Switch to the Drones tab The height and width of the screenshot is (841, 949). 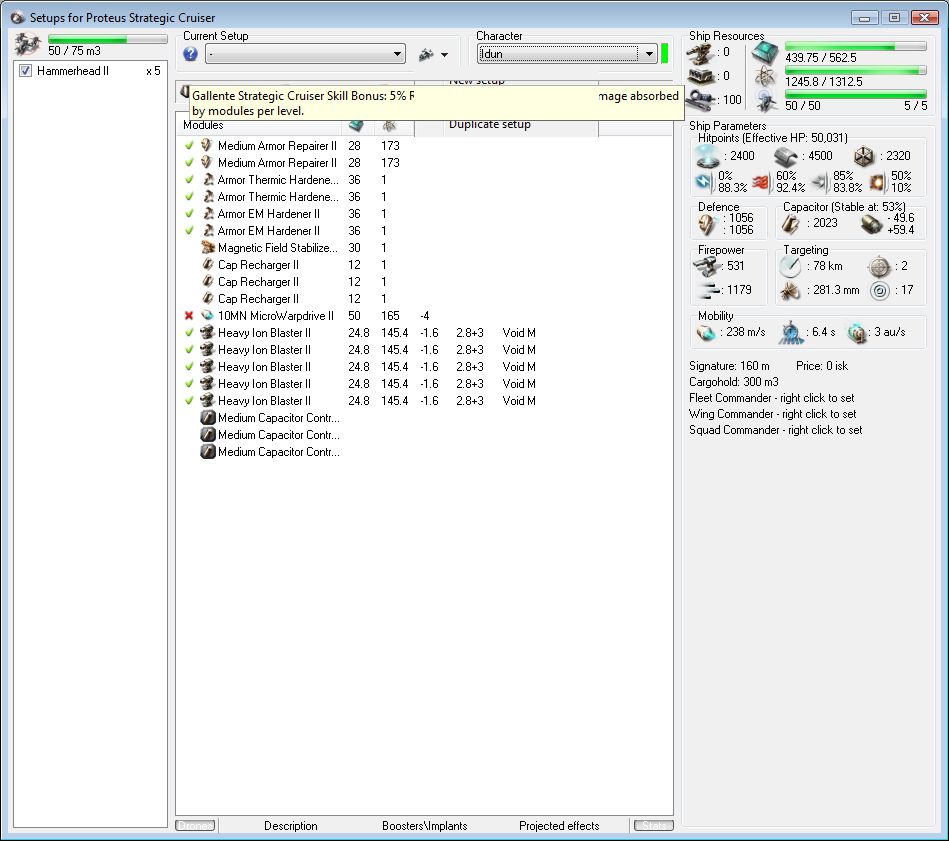pyautogui.click(x=195, y=826)
